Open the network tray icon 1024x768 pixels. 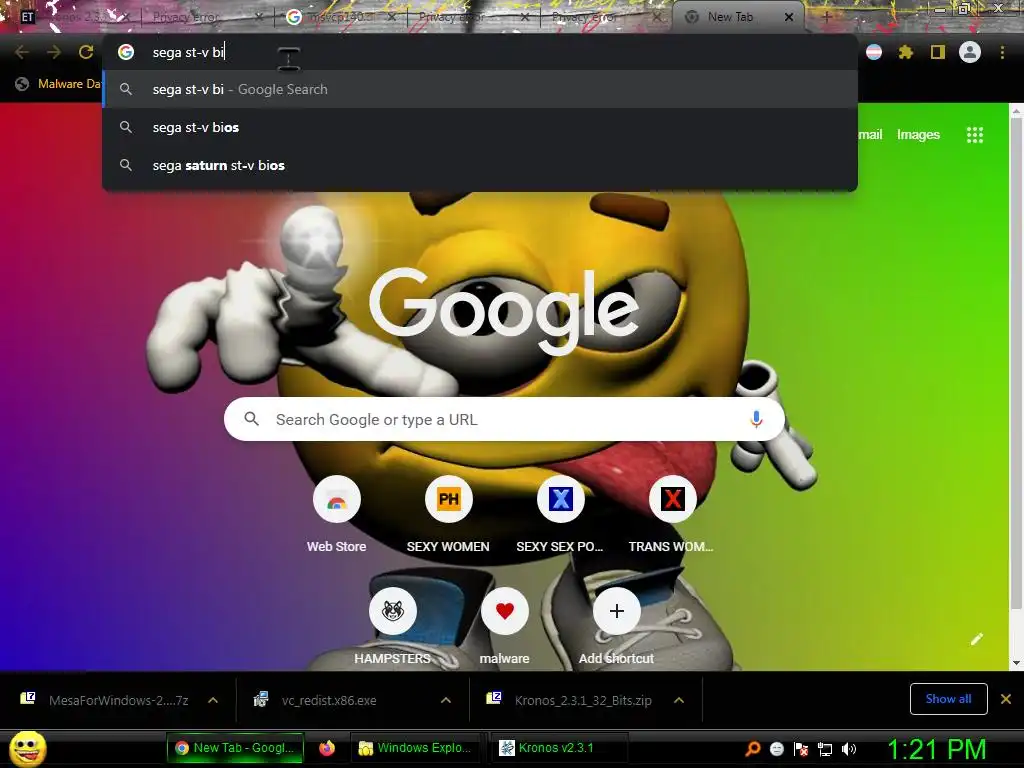(825, 749)
